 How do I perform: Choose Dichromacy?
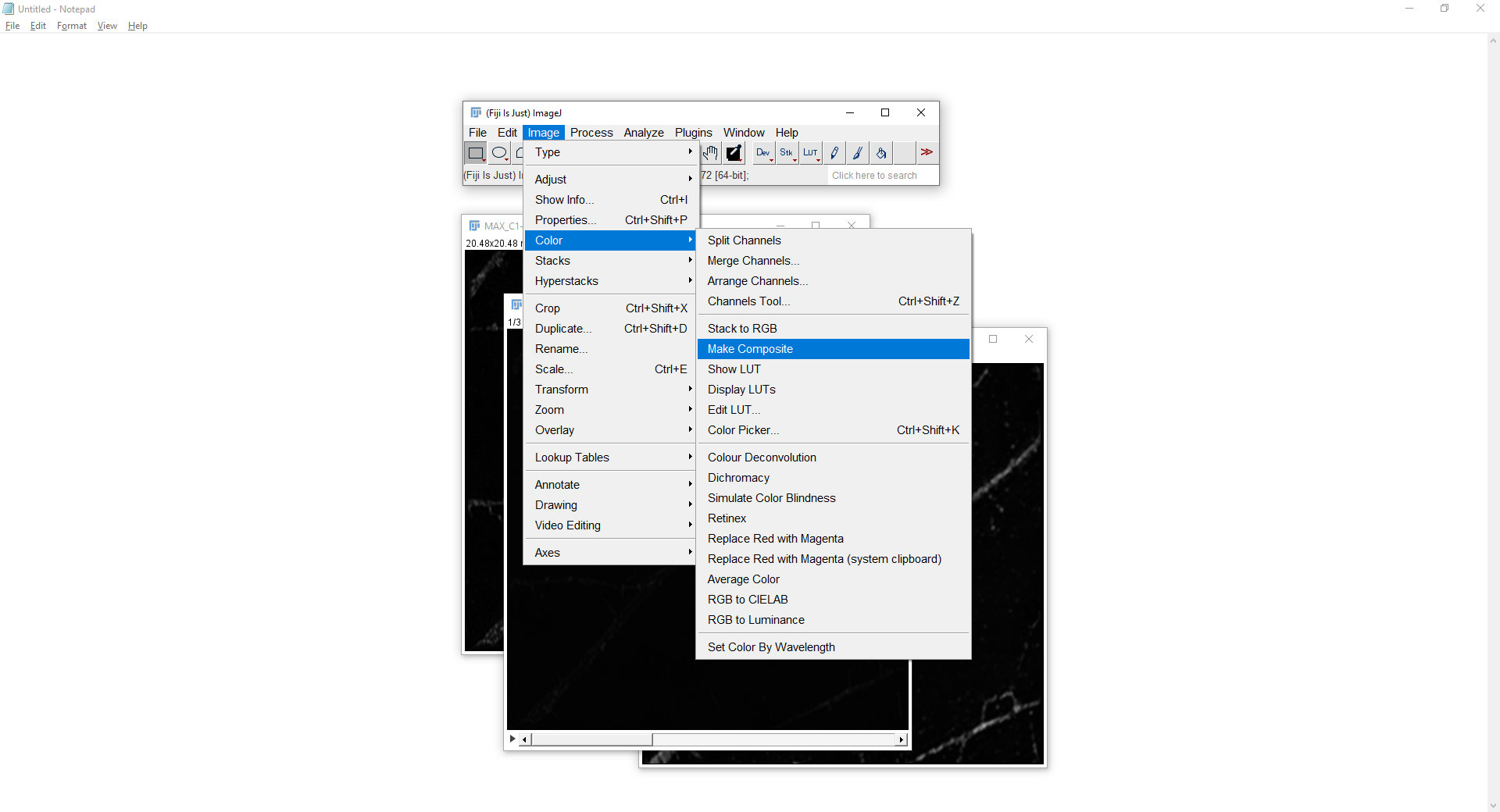834,478
